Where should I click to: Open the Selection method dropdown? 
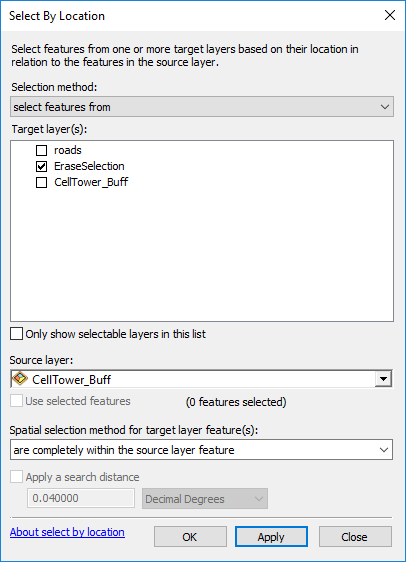202,106
